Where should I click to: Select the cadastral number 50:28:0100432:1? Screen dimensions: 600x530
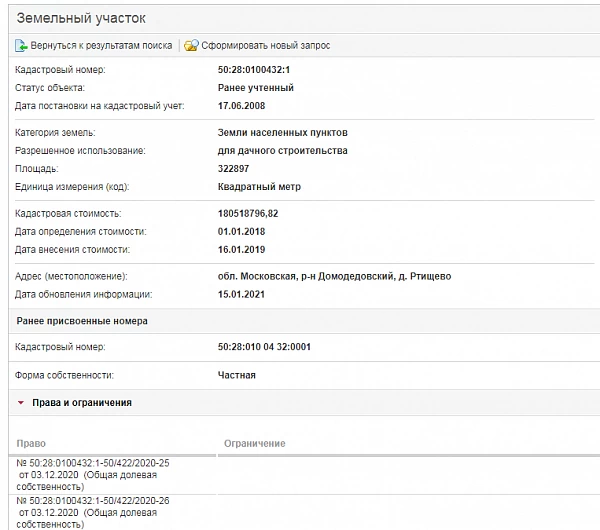click(x=256, y=70)
